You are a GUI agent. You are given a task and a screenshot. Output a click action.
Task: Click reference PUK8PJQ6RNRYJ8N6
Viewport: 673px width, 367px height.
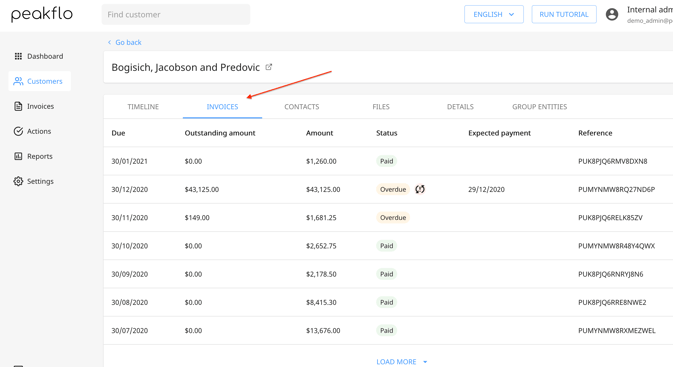(x=611, y=274)
